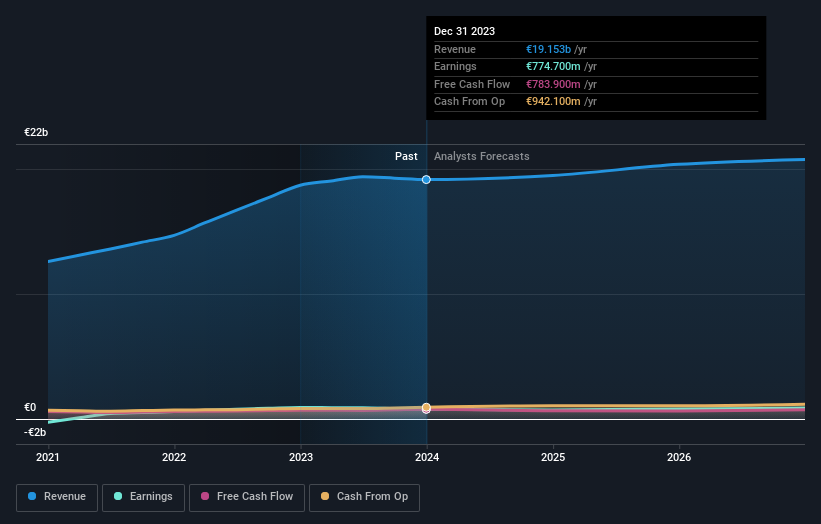The width and height of the screenshot is (821, 524).
Task: Click the Past section label
Action: 406,156
